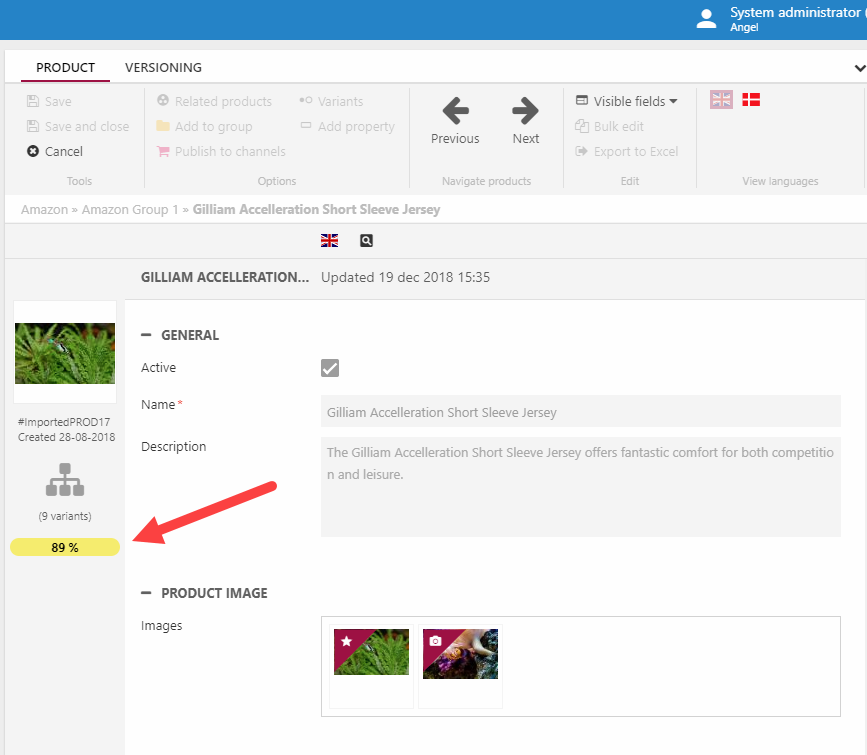Switch to the Versioning tab
This screenshot has width=867, height=755.
point(163,68)
